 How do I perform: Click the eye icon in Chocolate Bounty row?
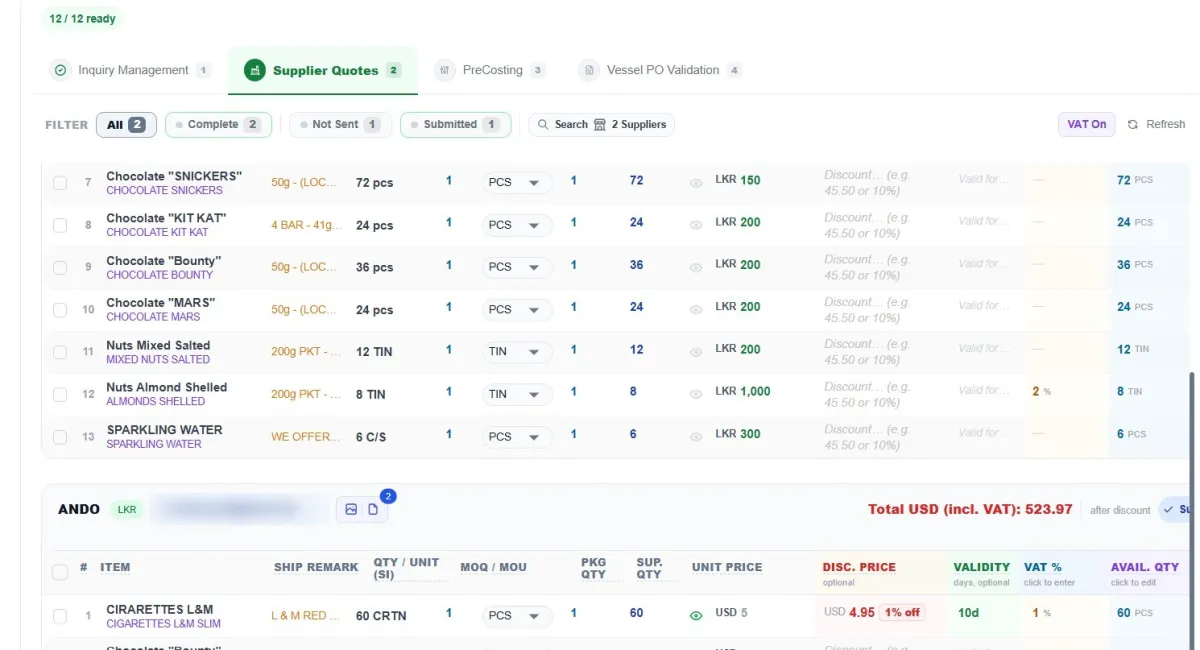696,267
